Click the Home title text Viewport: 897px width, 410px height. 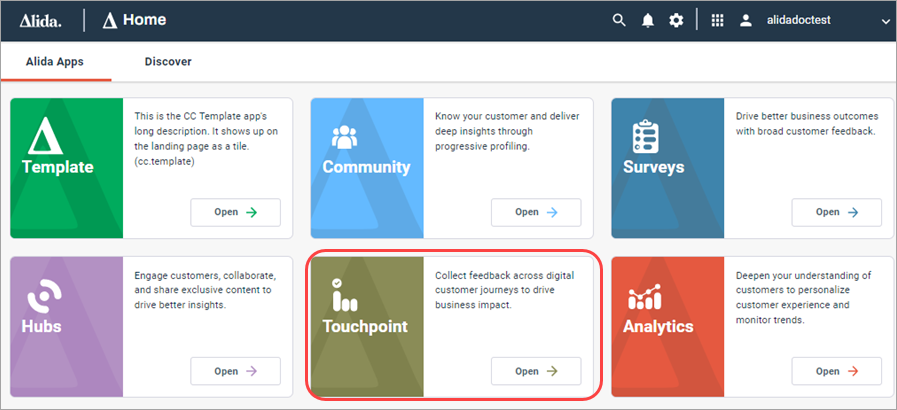pyautogui.click(x=145, y=20)
